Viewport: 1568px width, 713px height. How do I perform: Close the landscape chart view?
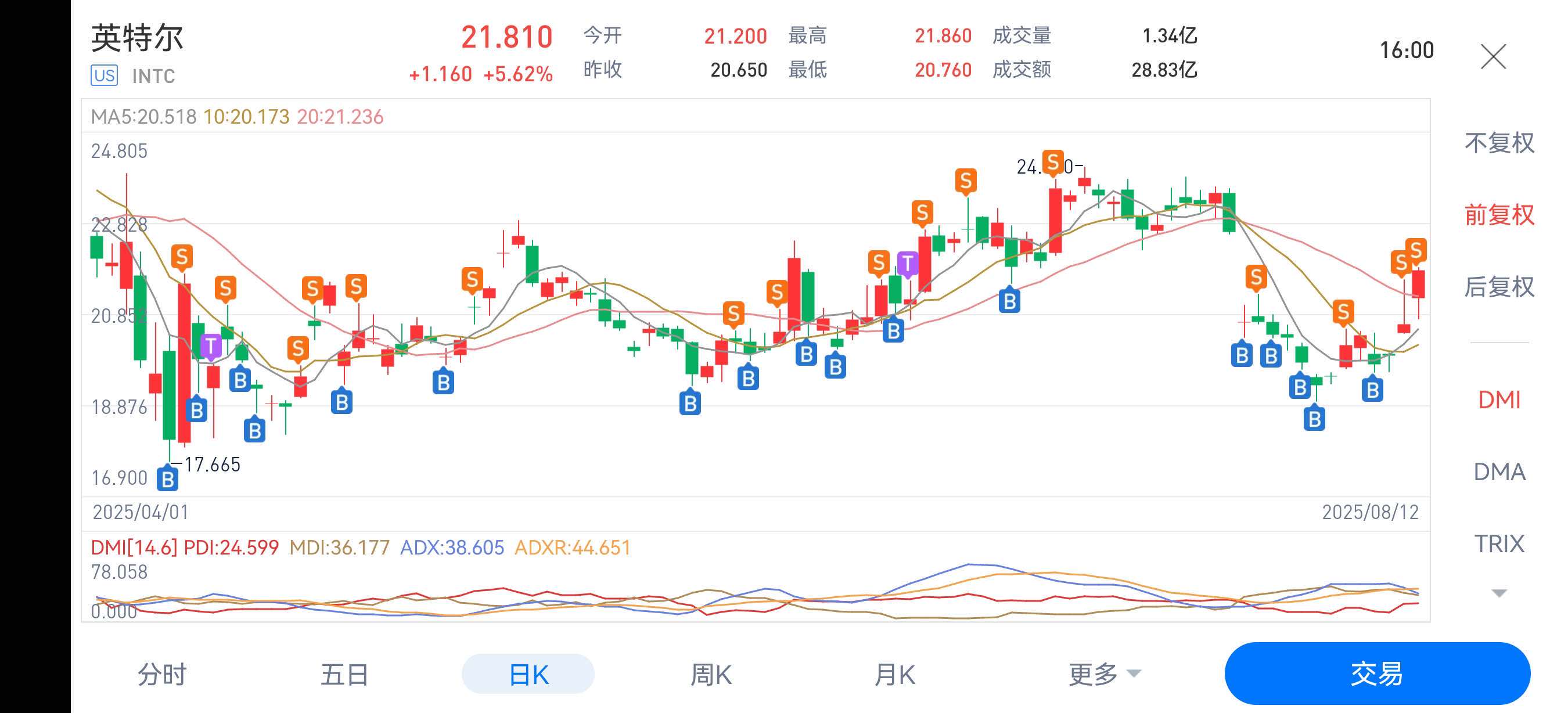pos(1493,56)
